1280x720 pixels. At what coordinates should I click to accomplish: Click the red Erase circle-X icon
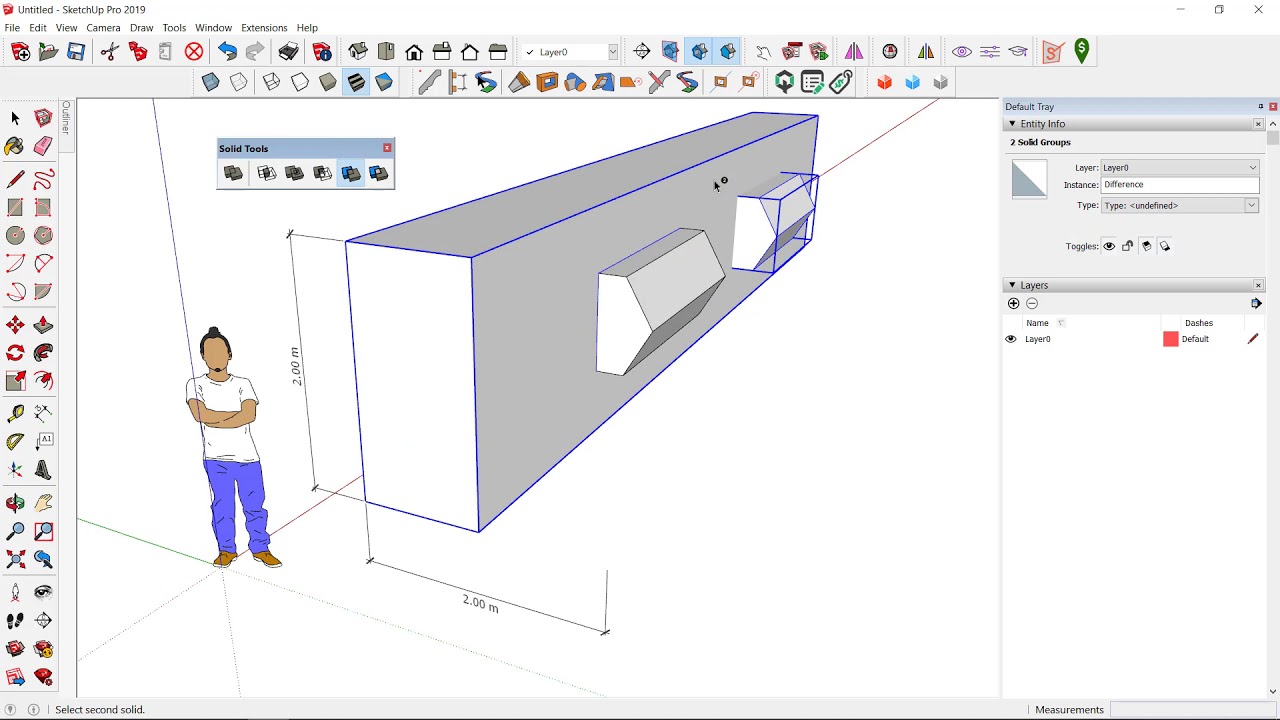pyautogui.click(x=194, y=52)
